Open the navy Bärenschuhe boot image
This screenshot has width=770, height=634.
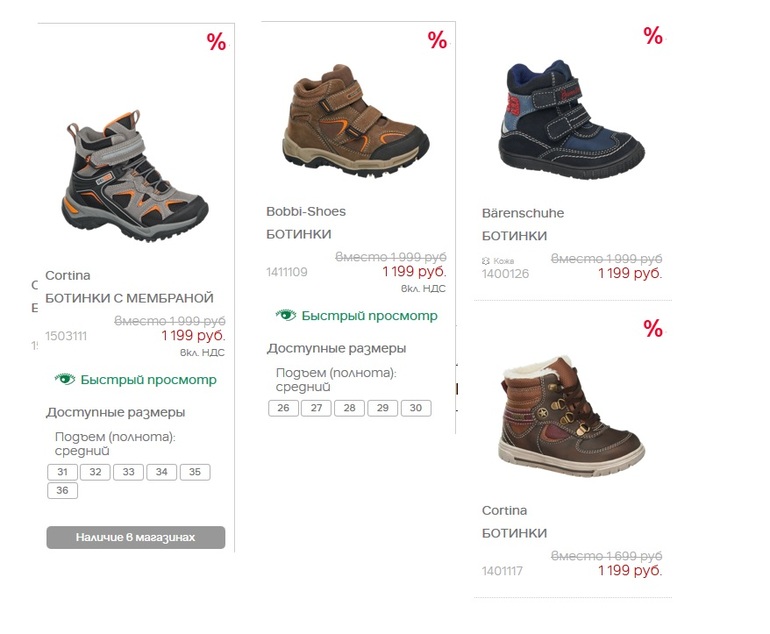pyautogui.click(x=571, y=118)
